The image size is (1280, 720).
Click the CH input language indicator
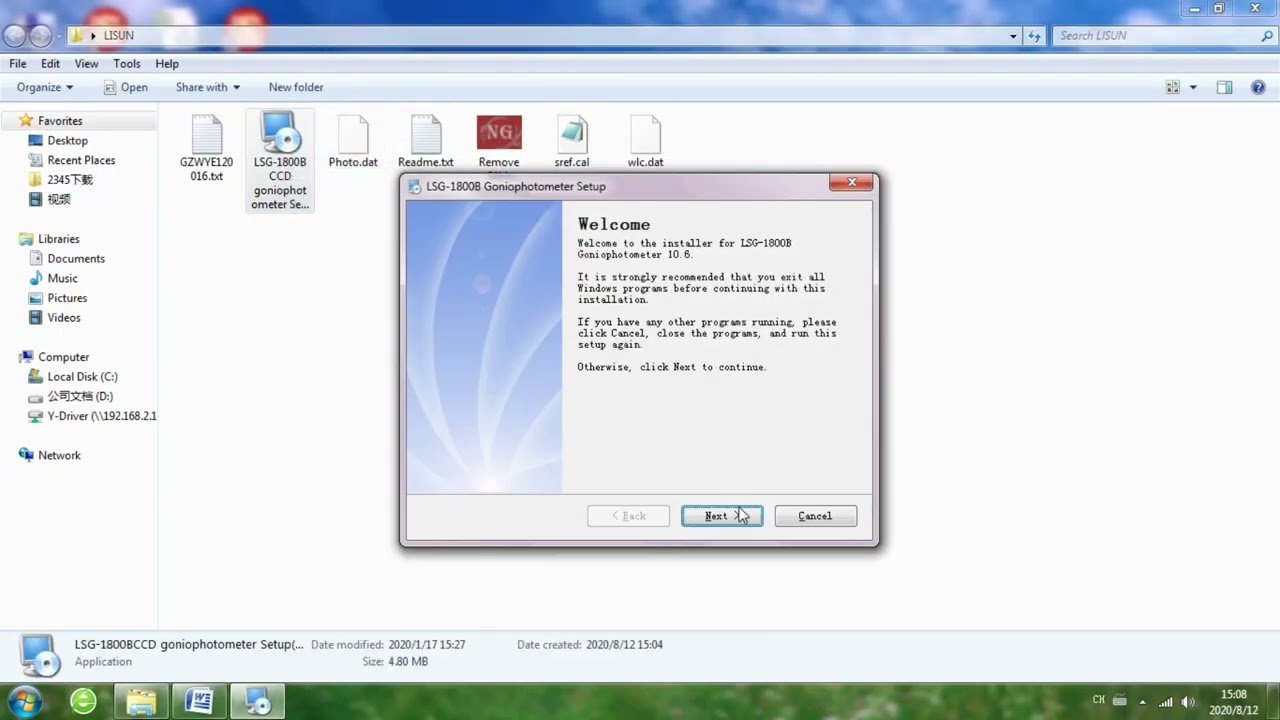pos(1099,700)
